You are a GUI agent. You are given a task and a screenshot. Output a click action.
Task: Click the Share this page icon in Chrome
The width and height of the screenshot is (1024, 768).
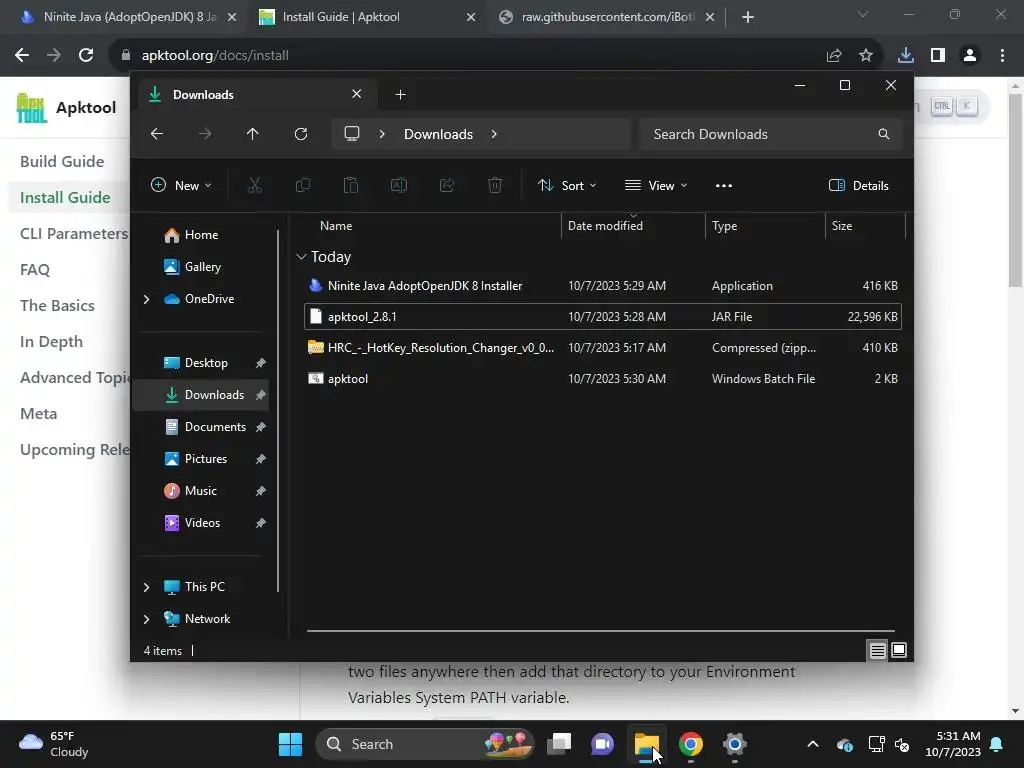pyautogui.click(x=834, y=56)
